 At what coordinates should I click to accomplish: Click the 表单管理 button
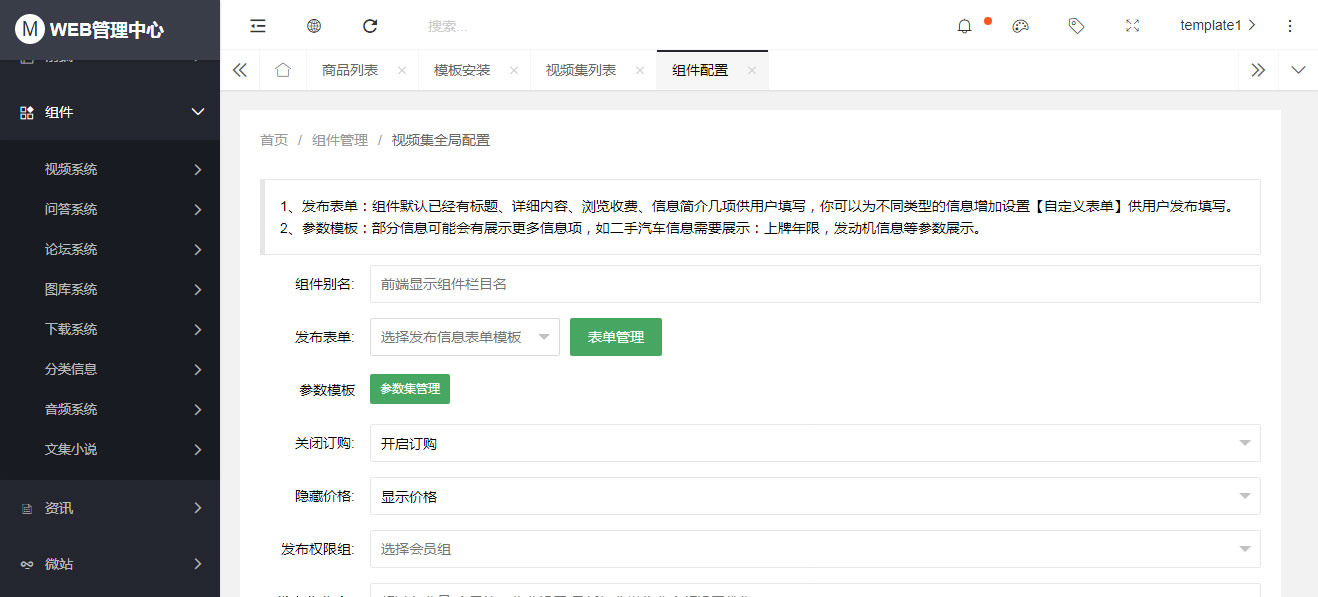615,337
